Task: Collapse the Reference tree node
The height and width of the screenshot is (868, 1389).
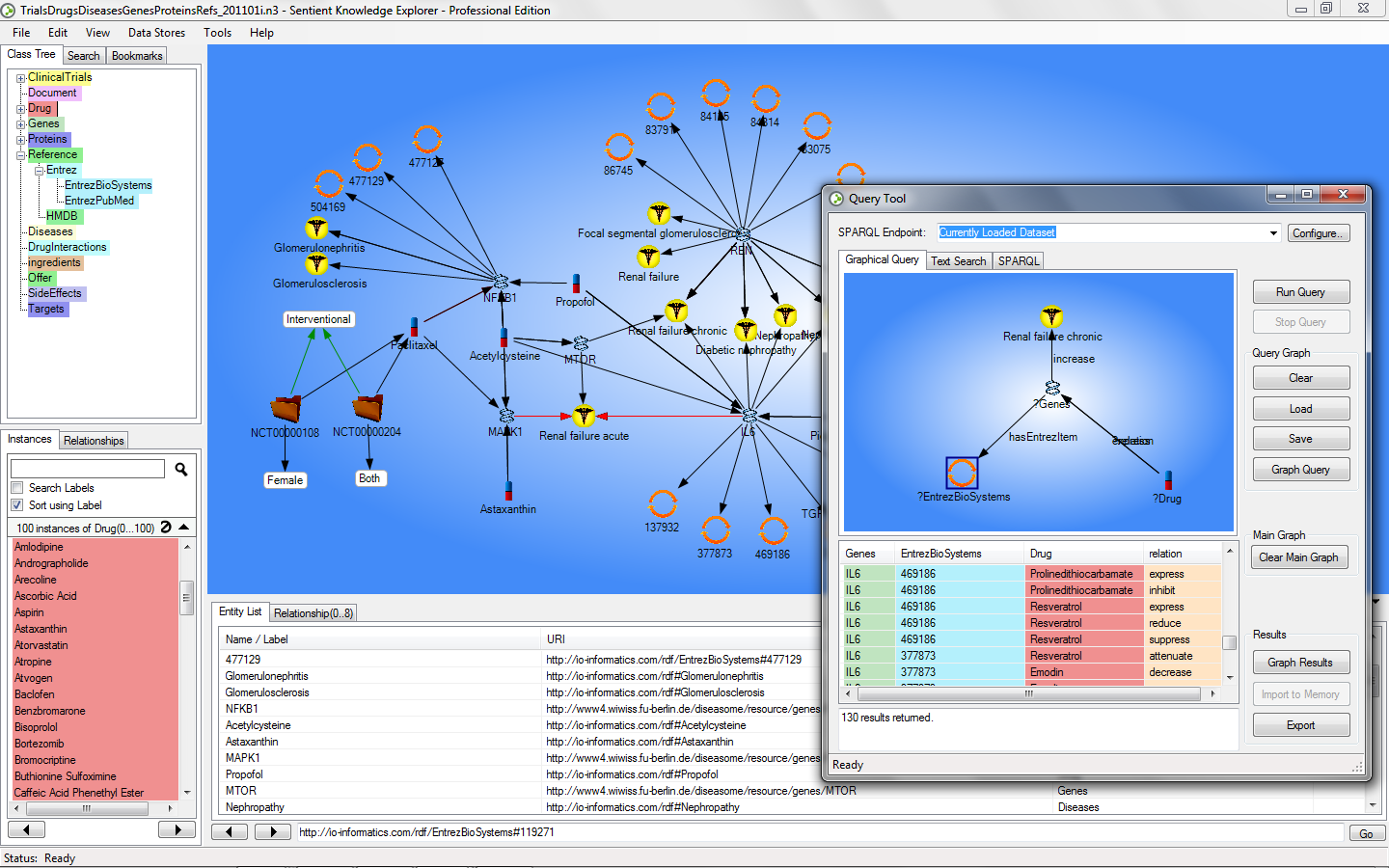Action: [x=20, y=155]
